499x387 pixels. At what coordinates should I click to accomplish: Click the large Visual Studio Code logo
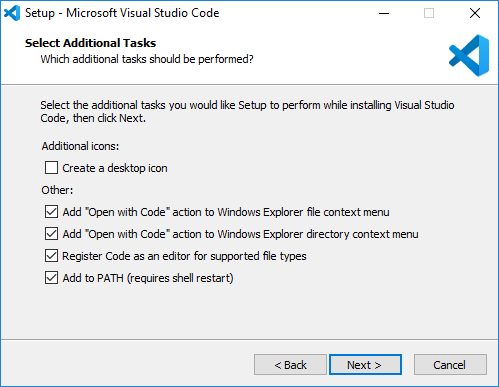point(469,55)
